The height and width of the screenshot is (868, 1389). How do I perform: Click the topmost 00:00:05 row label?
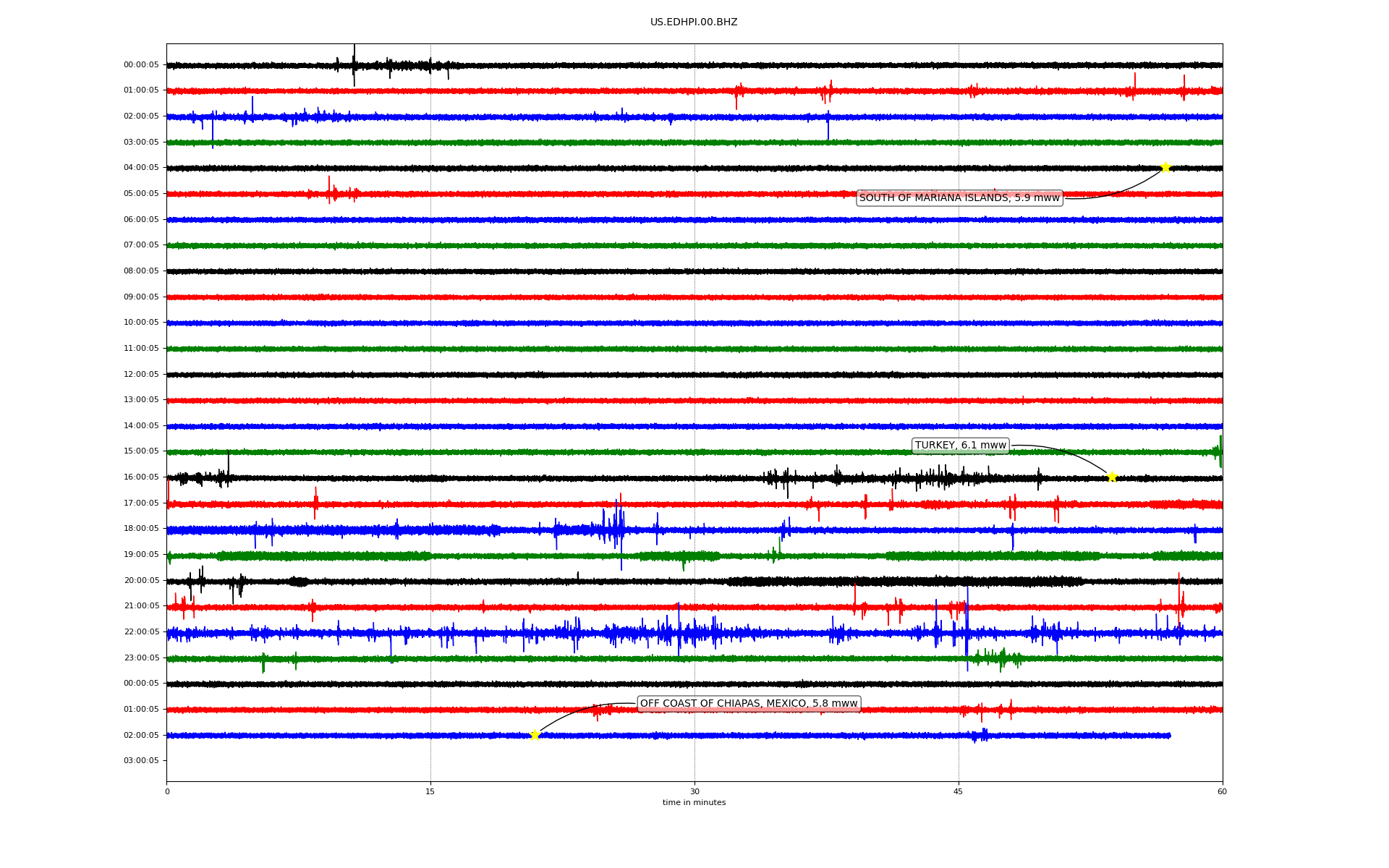(x=141, y=65)
